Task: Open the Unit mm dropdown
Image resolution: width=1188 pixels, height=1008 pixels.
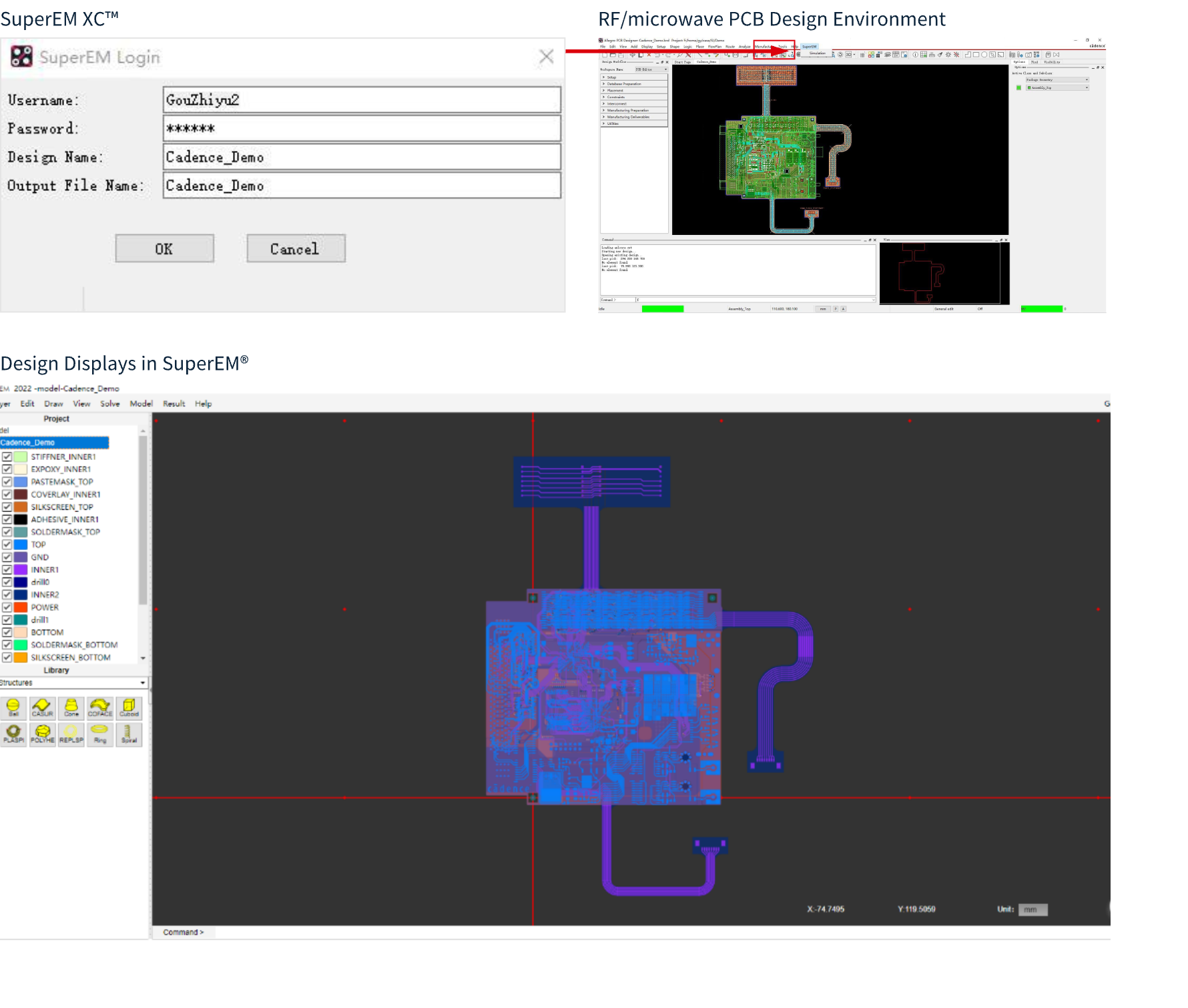Action: pos(1032,910)
